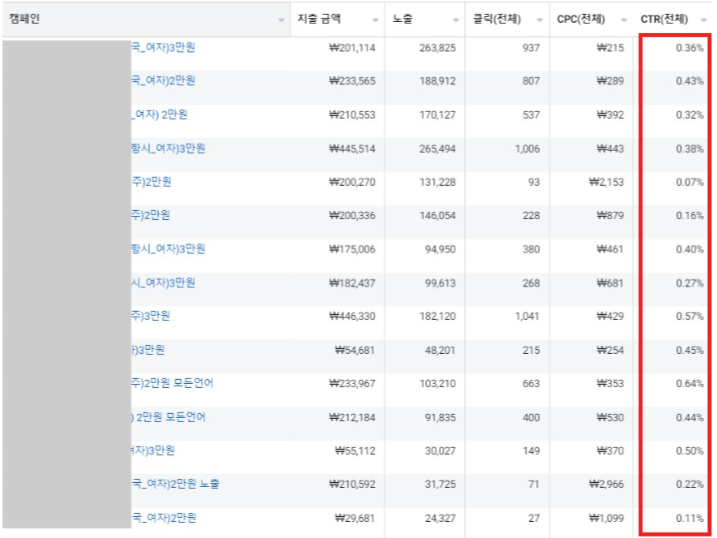This screenshot has width=717, height=538.
Task: Click the 국_여자)2만원 노출 campaign link
Action: (x=175, y=484)
